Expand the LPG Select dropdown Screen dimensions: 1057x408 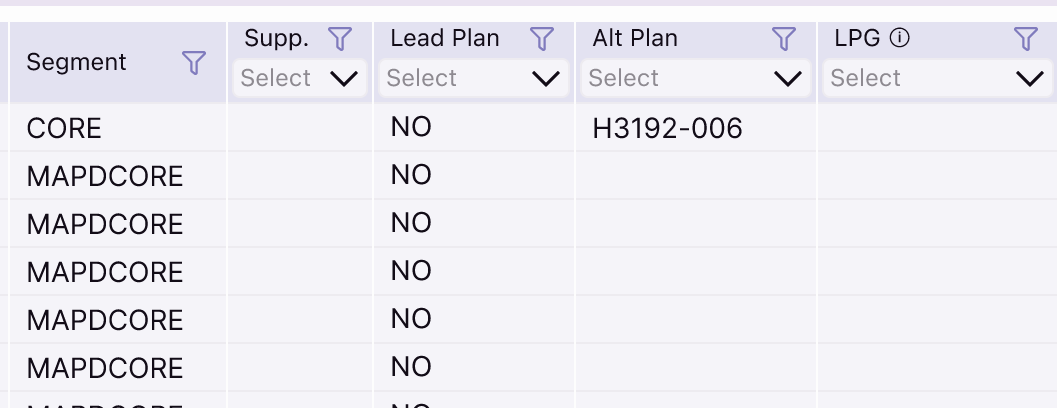pyautogui.click(x=937, y=78)
